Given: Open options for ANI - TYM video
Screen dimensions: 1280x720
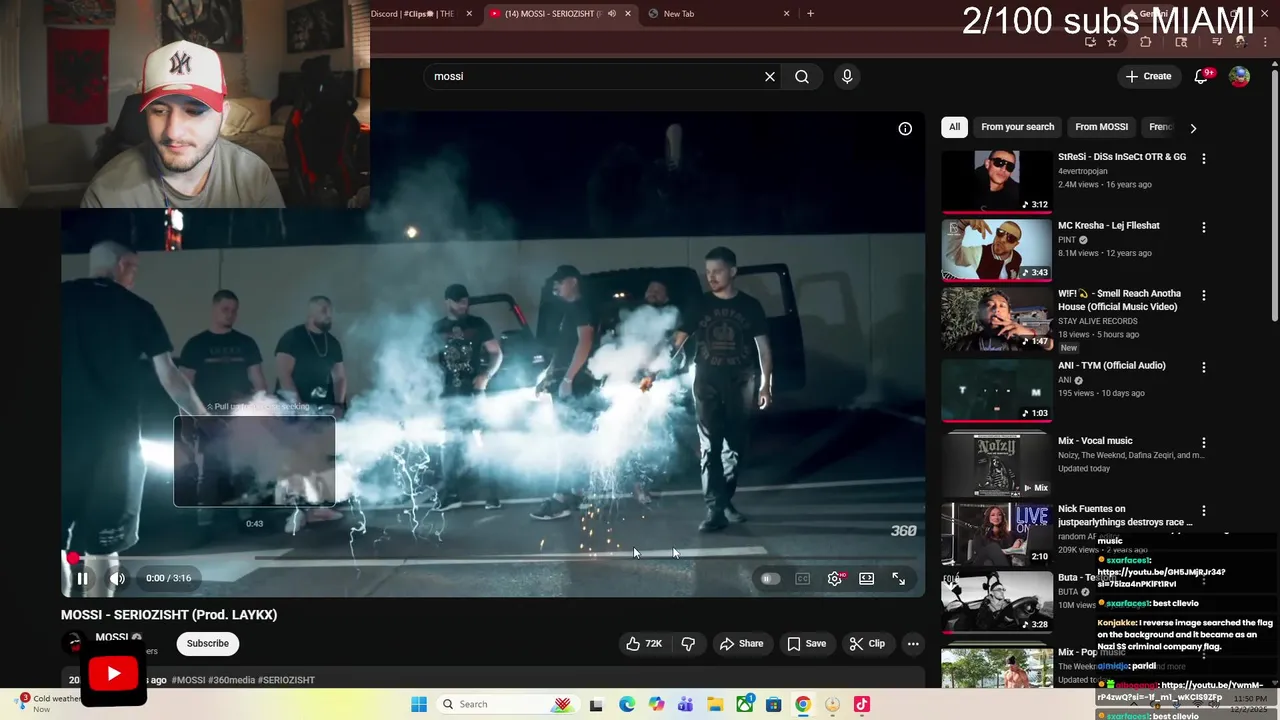Looking at the screenshot, I should [1204, 367].
